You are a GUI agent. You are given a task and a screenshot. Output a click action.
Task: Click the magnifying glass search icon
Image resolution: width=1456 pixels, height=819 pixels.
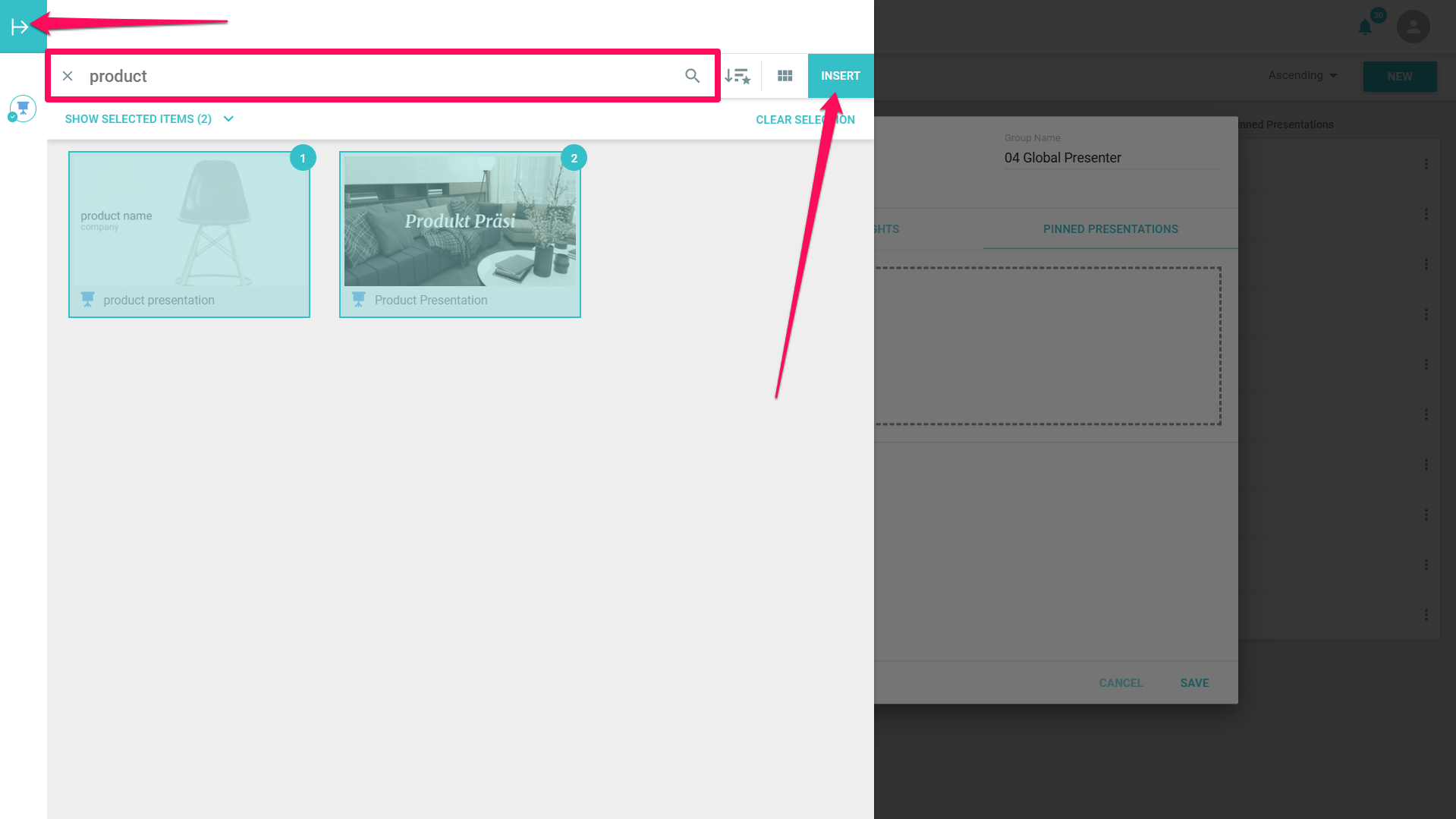[x=692, y=76]
